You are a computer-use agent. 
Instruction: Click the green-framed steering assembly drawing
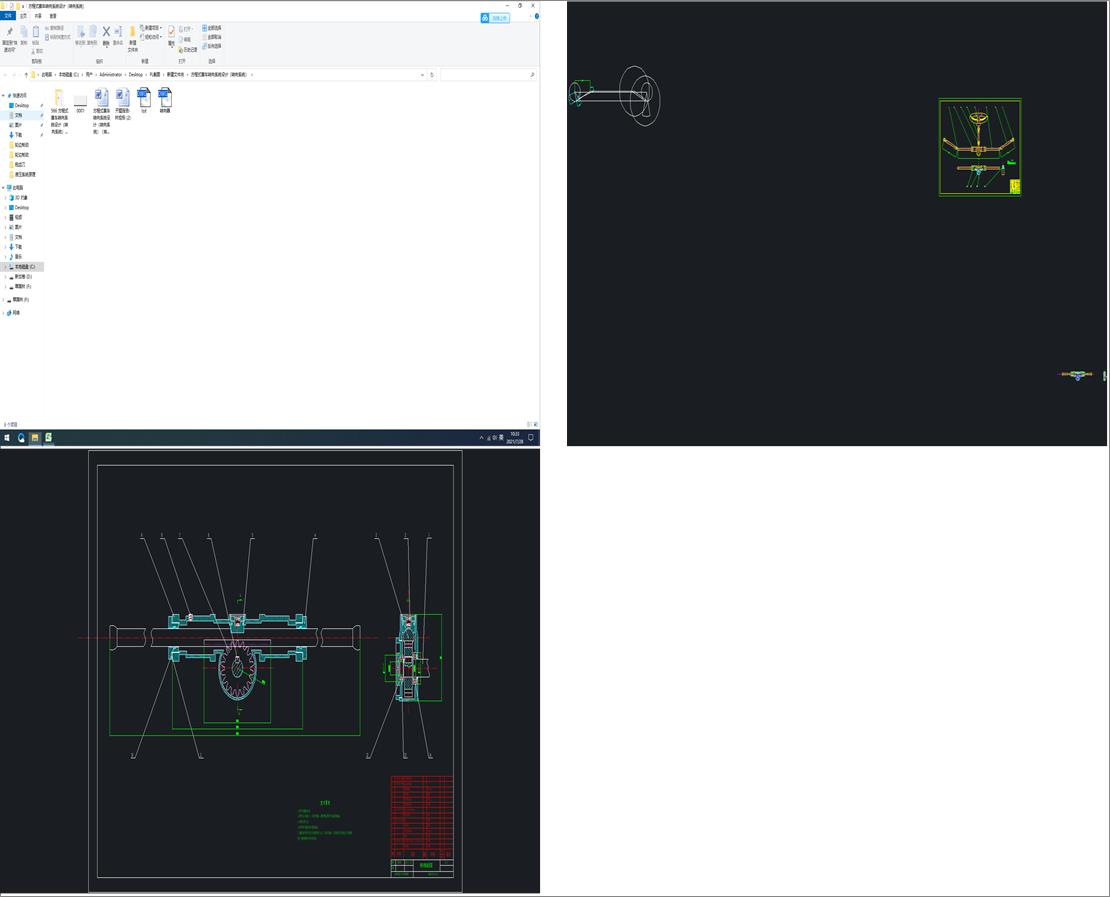point(980,147)
